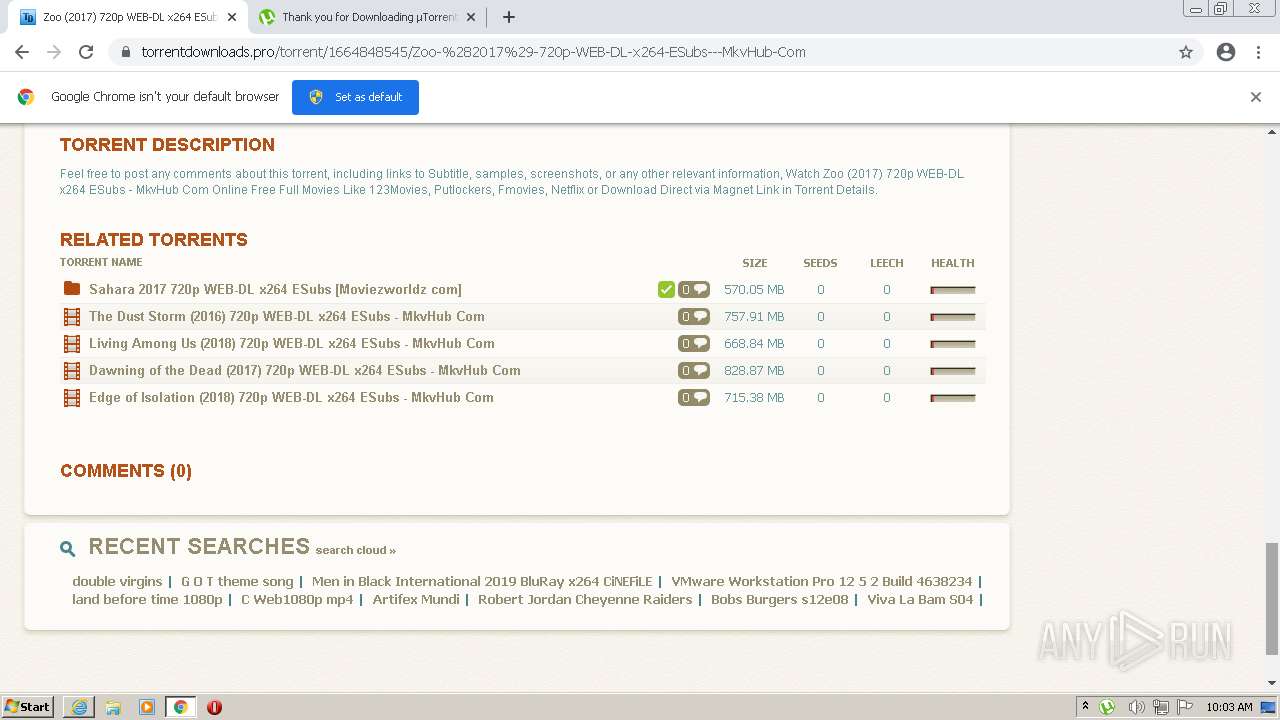Open comments bubble for Sahara 2017
Viewport: 1280px width, 720px height.
click(694, 289)
